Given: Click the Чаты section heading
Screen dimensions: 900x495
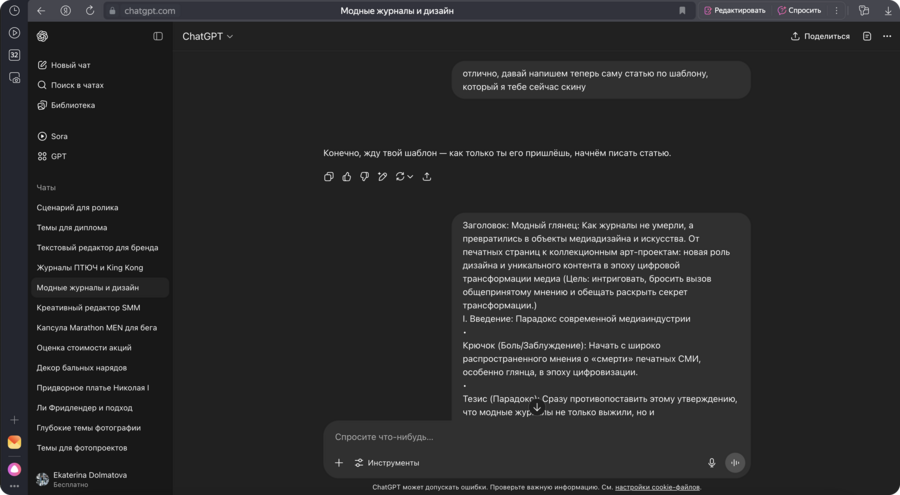Looking at the screenshot, I should point(46,188).
